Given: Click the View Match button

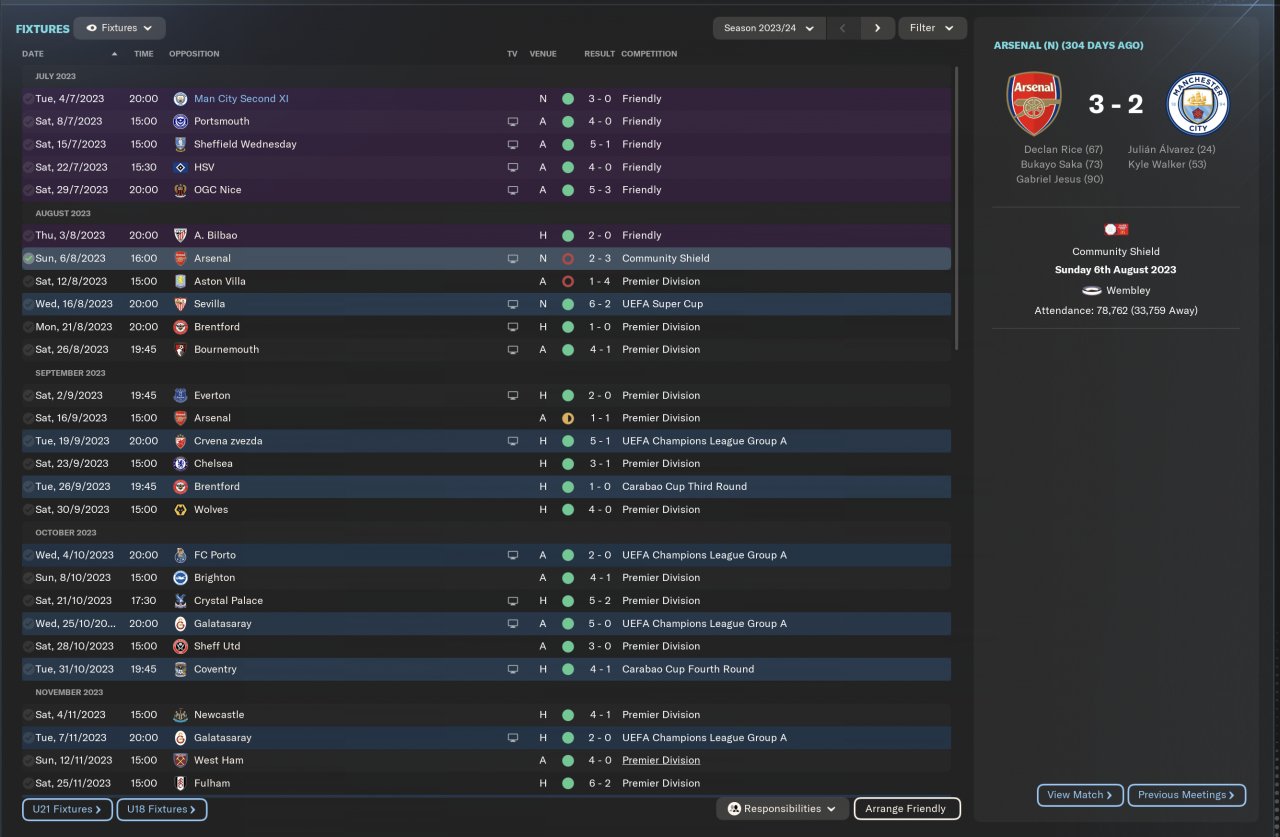Looking at the screenshot, I should click(1080, 795).
